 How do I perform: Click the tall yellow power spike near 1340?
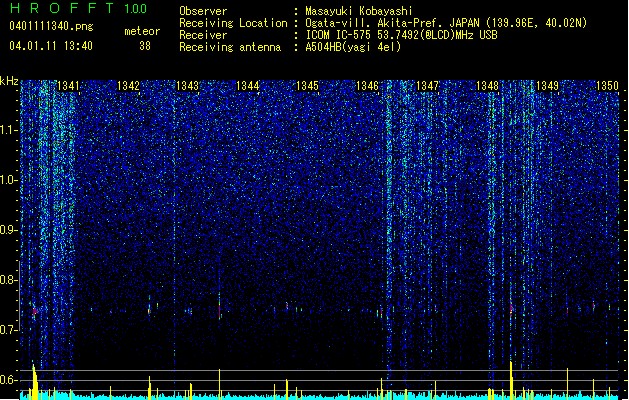coord(35,382)
